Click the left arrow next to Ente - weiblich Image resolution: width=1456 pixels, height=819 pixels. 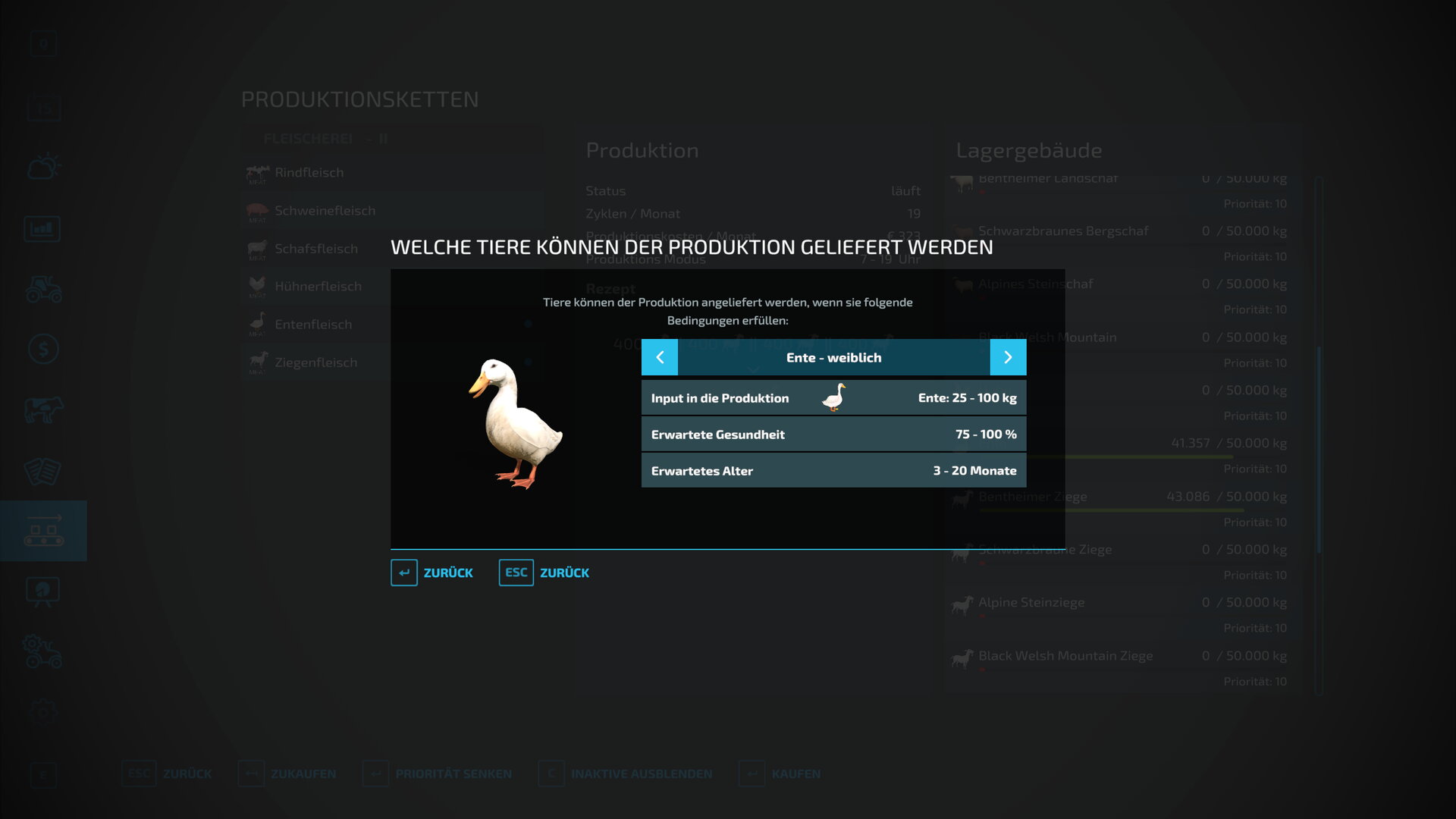pyautogui.click(x=660, y=357)
